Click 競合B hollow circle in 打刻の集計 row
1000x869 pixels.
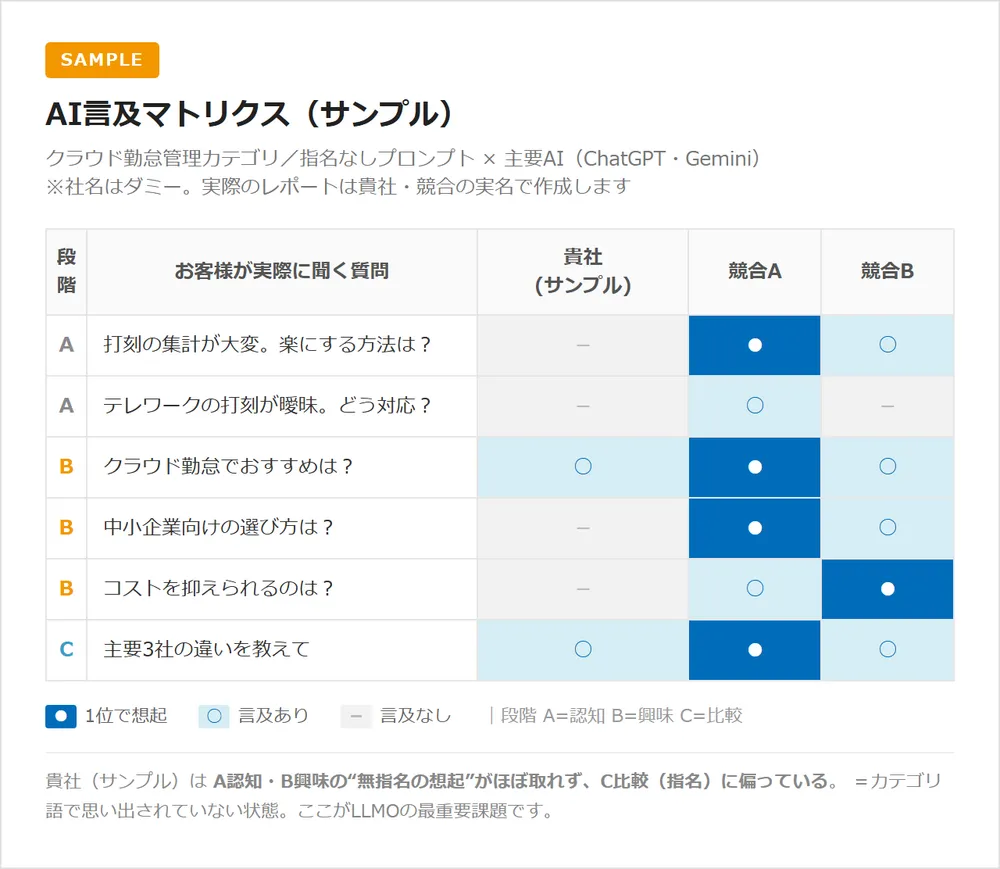[x=887, y=345]
